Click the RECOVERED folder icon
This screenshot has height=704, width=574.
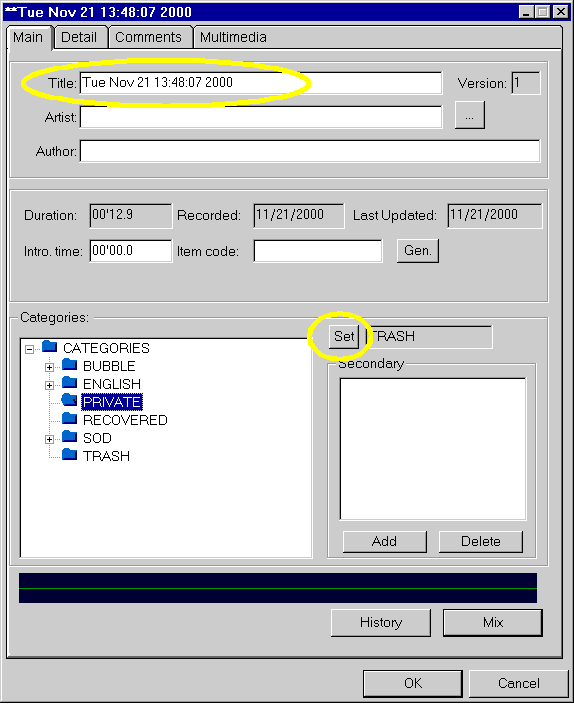[x=69, y=418]
